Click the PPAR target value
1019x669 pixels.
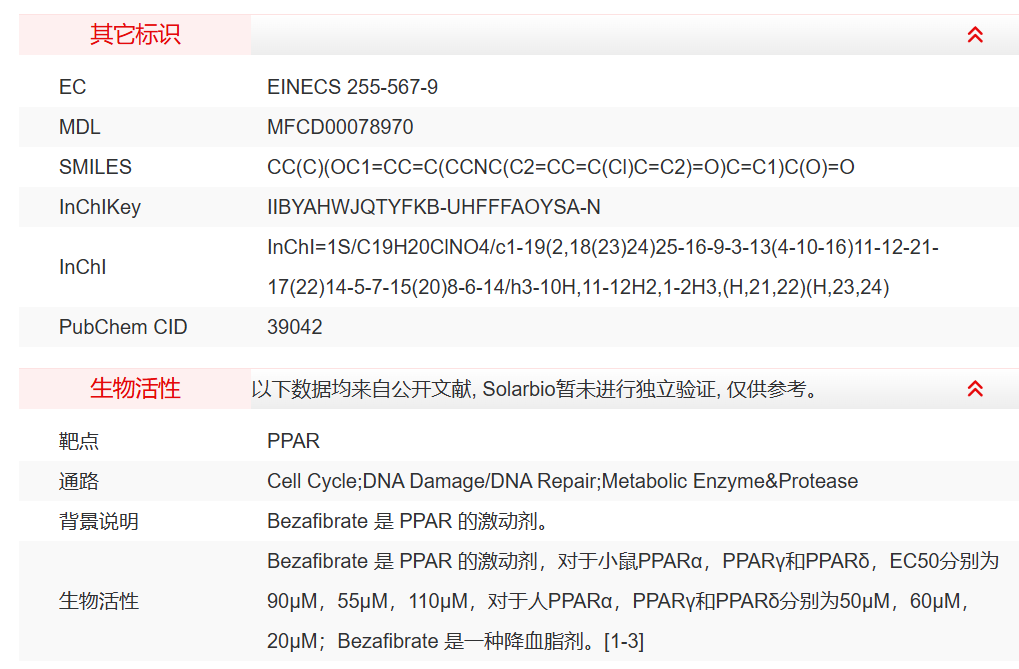(x=293, y=441)
